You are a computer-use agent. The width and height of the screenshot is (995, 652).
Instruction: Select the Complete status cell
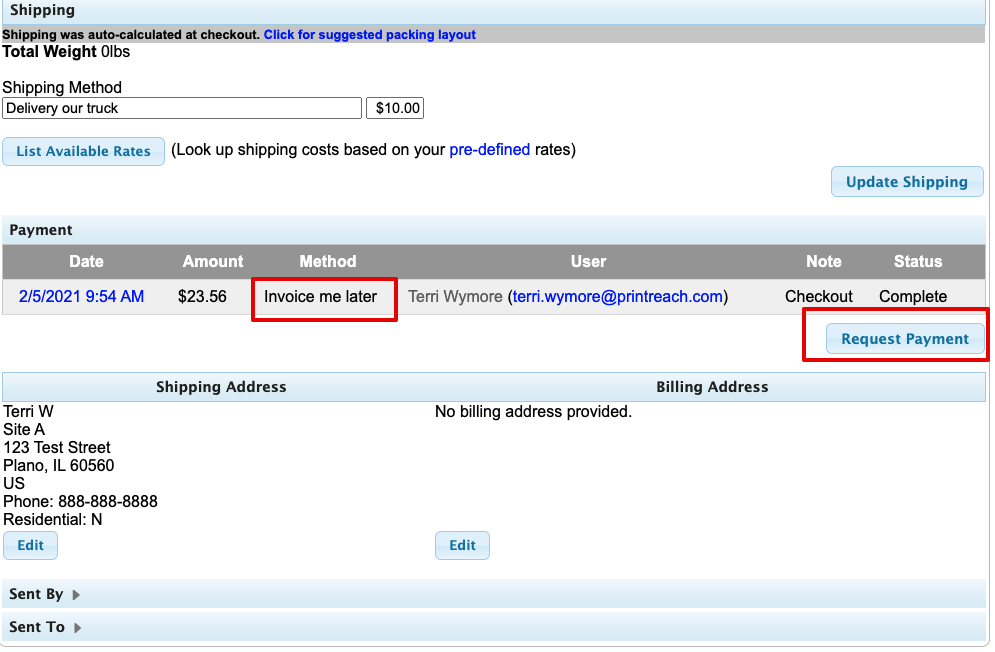(913, 296)
